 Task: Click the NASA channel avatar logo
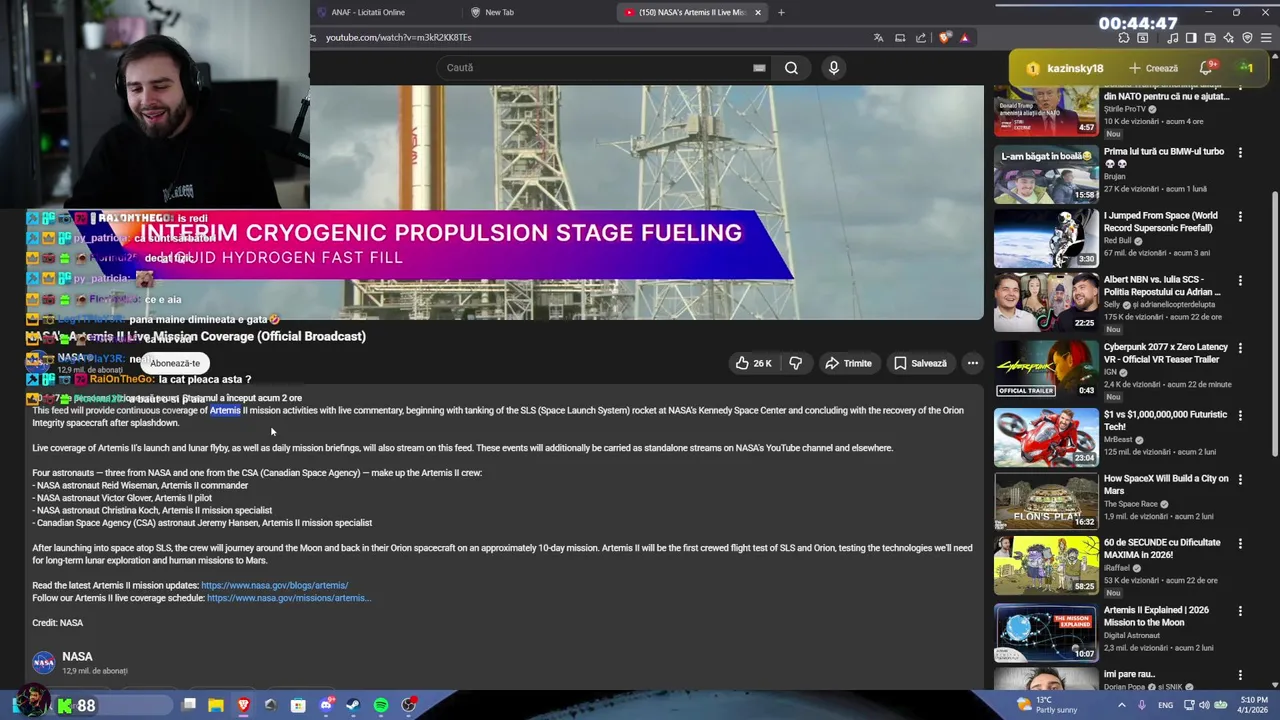[44, 663]
